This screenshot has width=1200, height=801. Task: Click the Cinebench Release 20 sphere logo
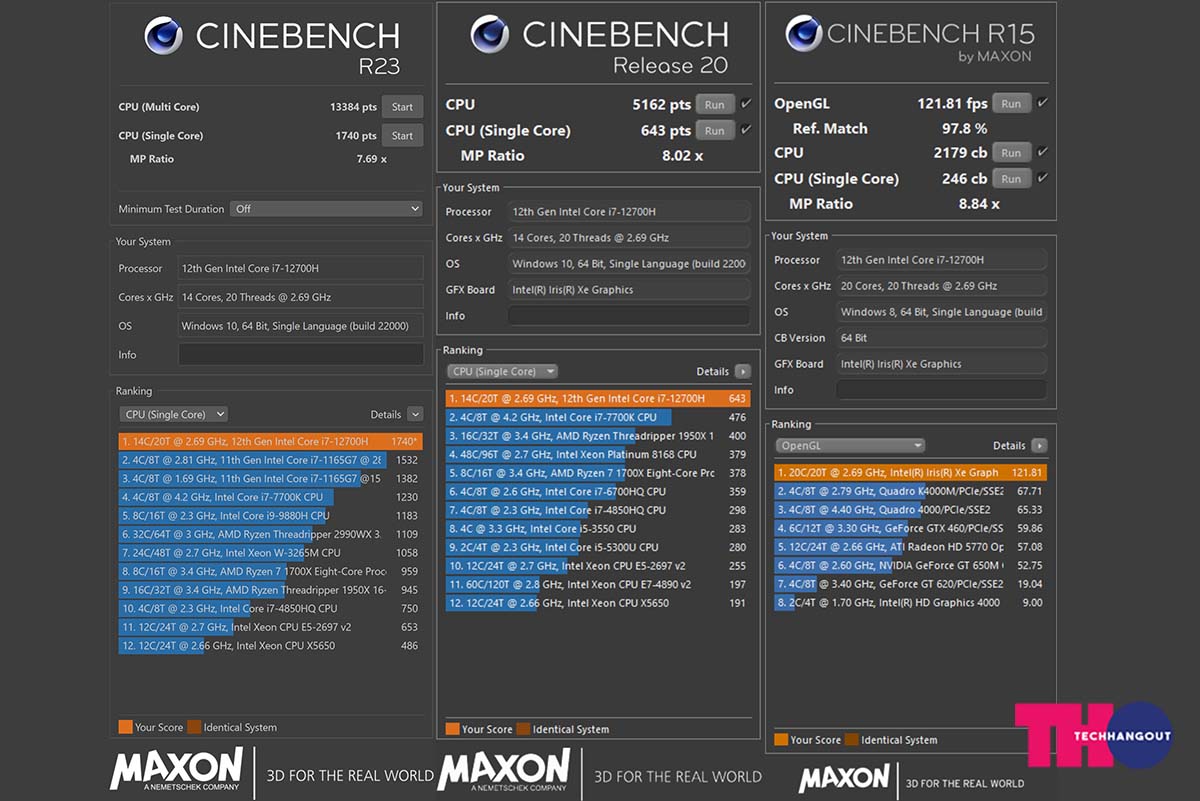[x=489, y=36]
